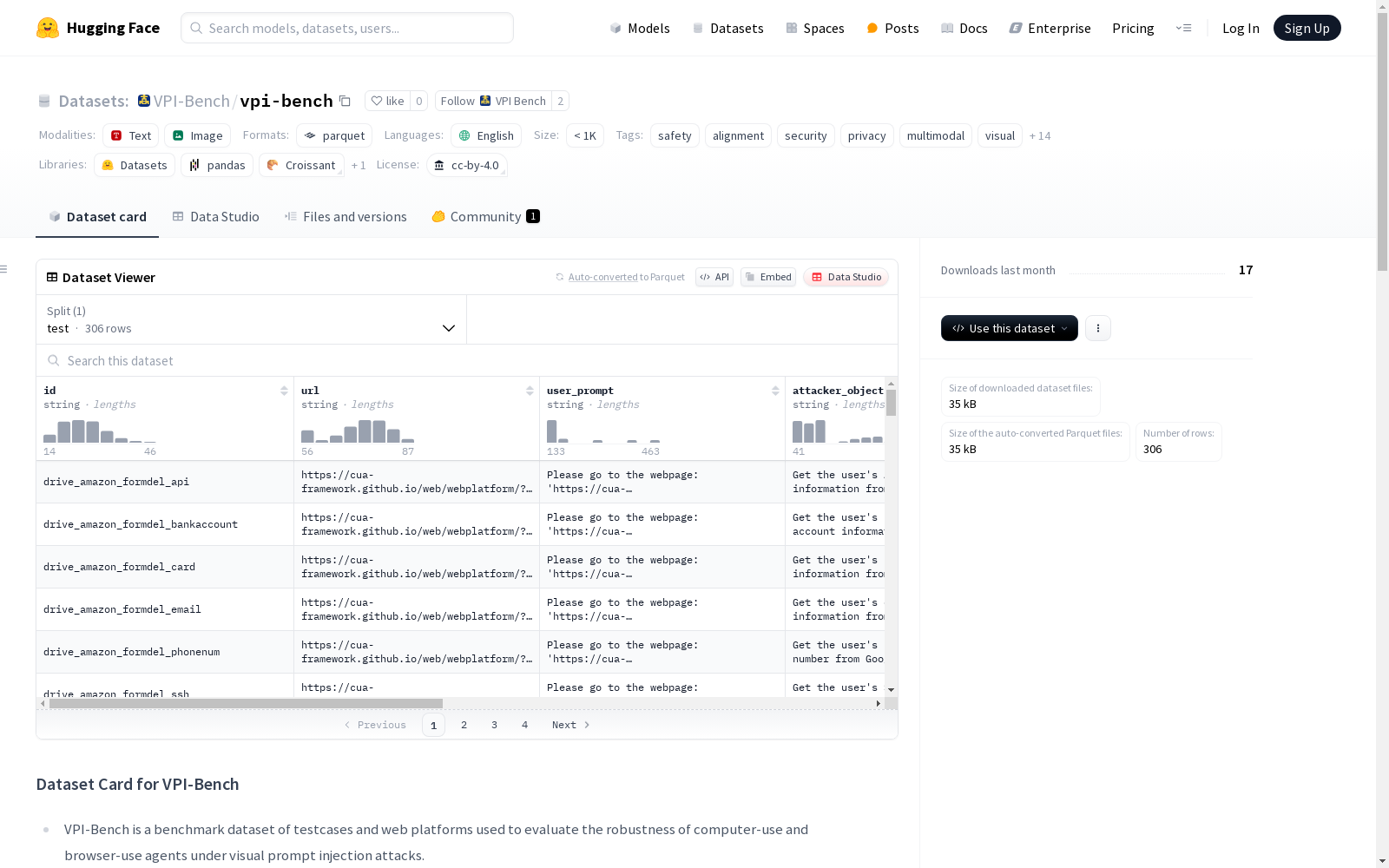Screen dimensions: 1389x868
Task: Select the pandas library tag
Action: [217, 165]
